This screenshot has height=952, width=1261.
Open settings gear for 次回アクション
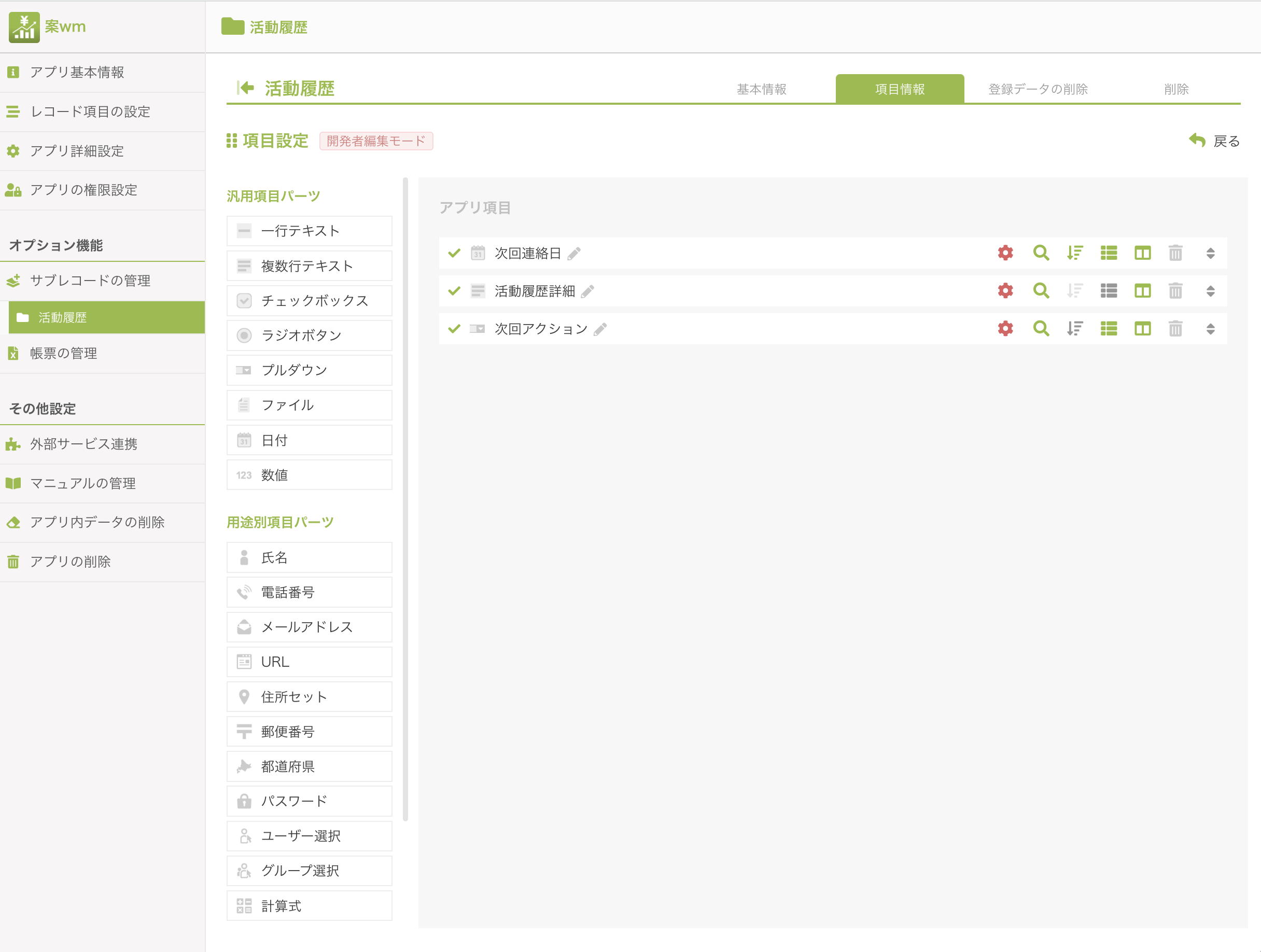[1005, 328]
